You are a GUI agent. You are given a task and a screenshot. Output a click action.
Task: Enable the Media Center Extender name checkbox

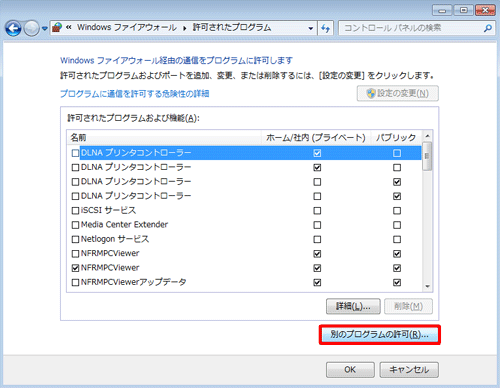pos(75,225)
